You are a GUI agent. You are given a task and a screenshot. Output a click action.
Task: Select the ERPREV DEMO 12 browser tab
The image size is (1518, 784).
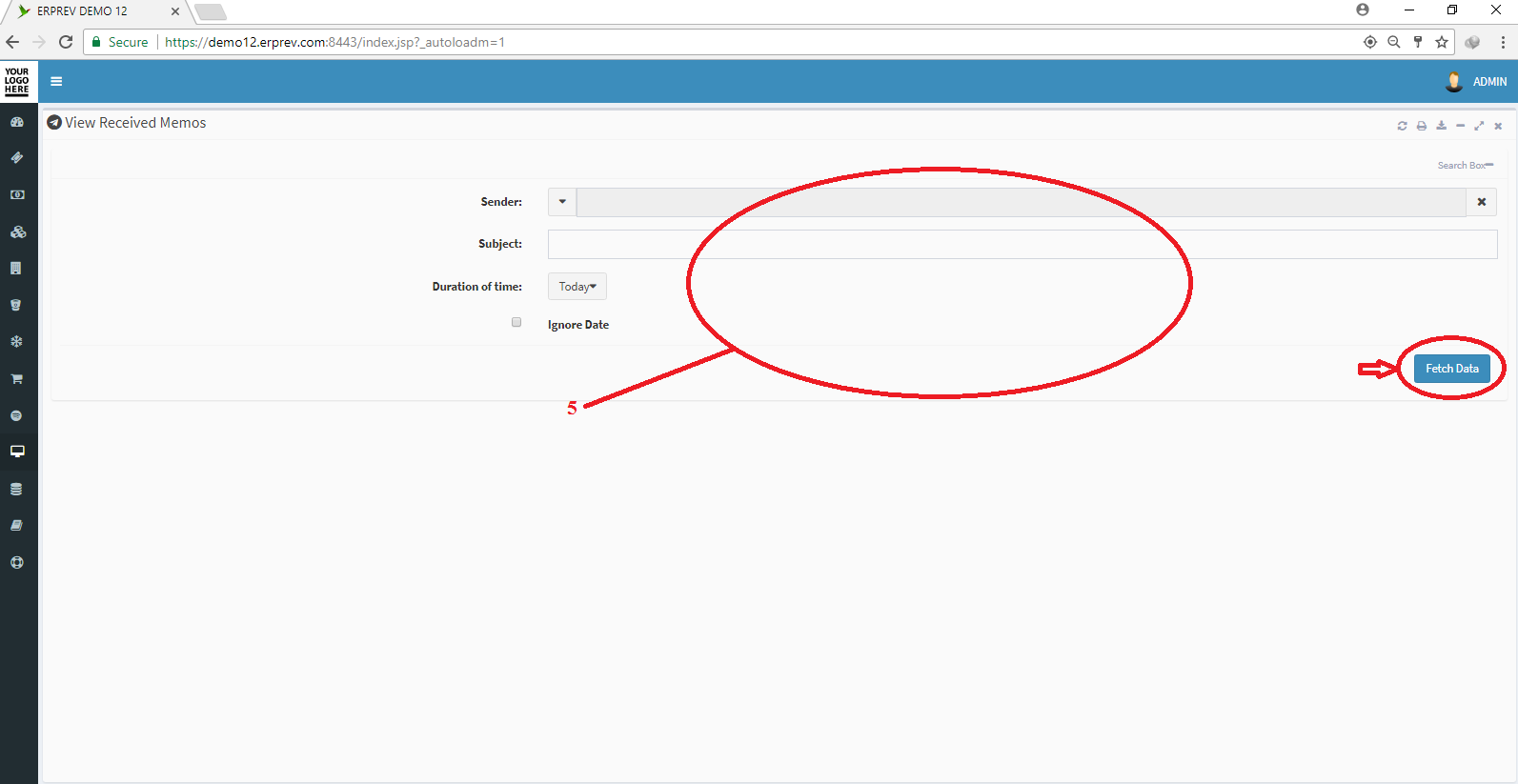coord(95,11)
